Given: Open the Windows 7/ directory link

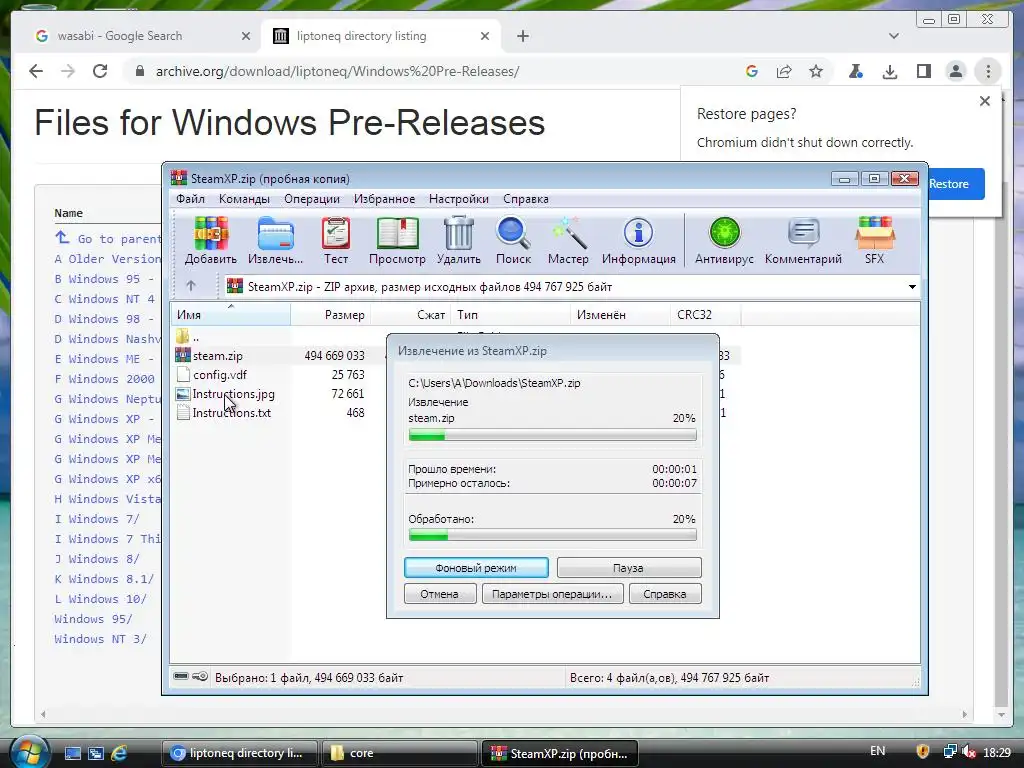Looking at the screenshot, I should point(97,519).
